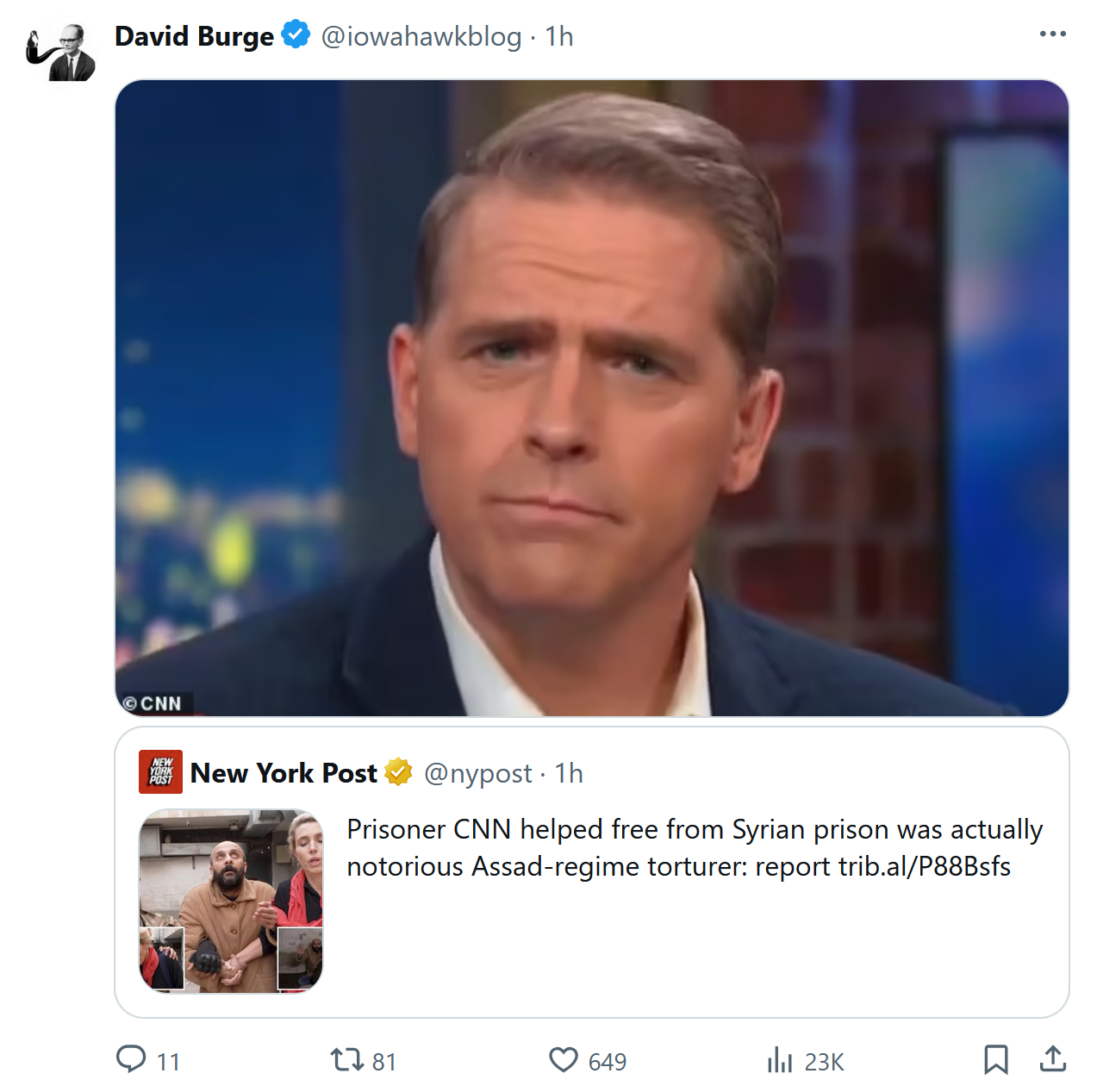Share post via upload arrow icon
This screenshot has width=1097, height=1092.
point(1052,1059)
